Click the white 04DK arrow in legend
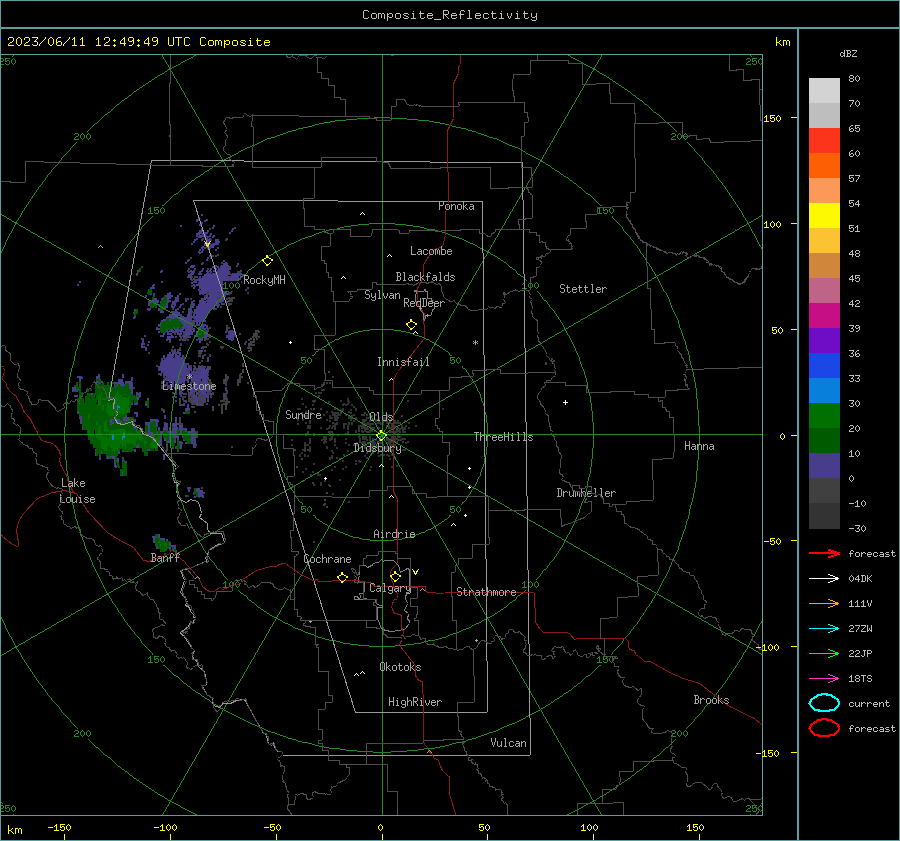Image resolution: width=900 pixels, height=841 pixels. (824, 578)
